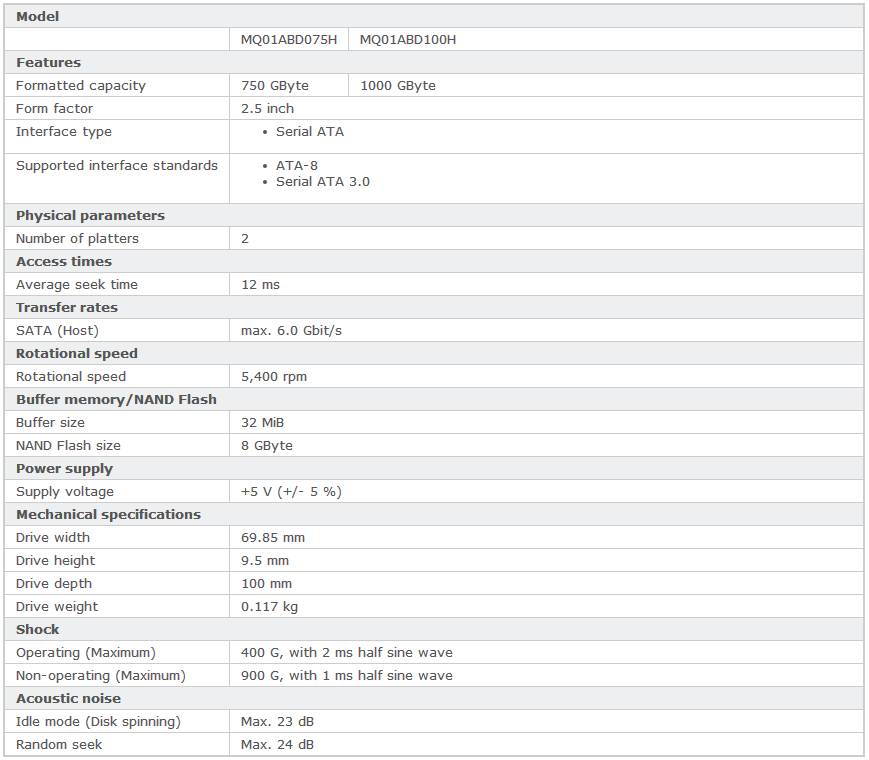
Task: Click the MQ01ABD100H model name cell
Action: tap(408, 40)
